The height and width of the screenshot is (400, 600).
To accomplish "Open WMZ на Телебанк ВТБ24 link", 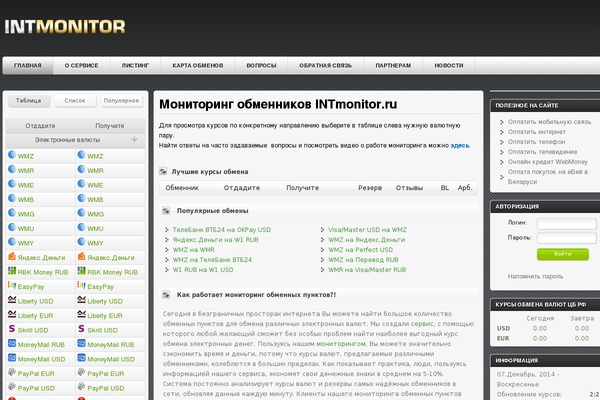I will (x=212, y=260).
